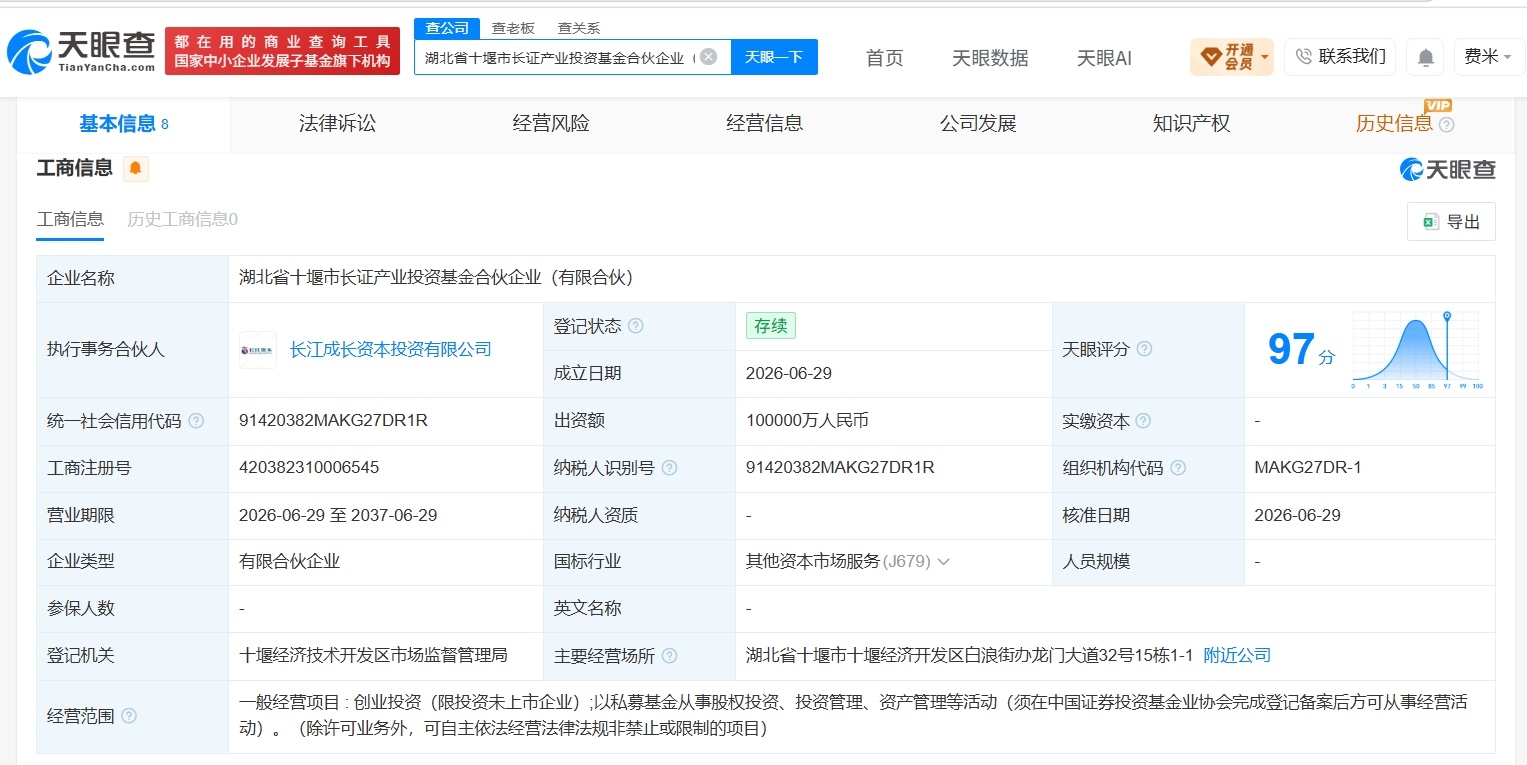Open the 公司发展 tab
Image resolution: width=1527 pixels, height=765 pixels.
pyautogui.click(x=978, y=124)
